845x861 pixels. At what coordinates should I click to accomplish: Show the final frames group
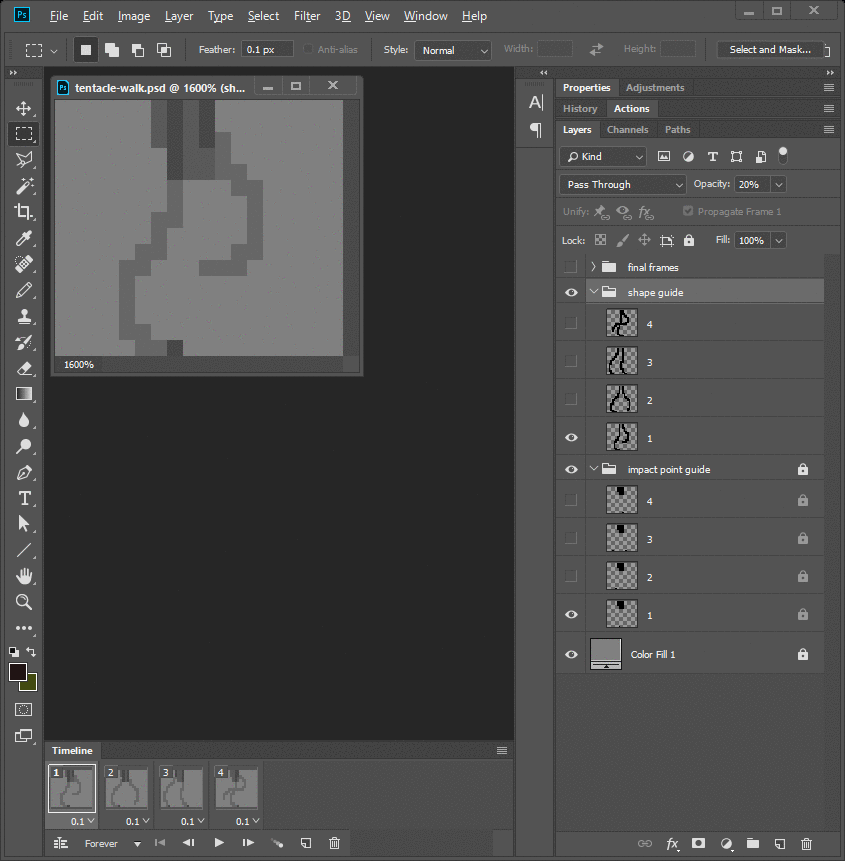(x=571, y=267)
